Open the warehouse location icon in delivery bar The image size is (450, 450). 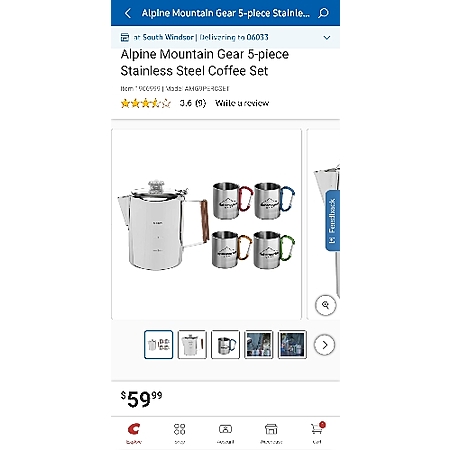[x=125, y=37]
